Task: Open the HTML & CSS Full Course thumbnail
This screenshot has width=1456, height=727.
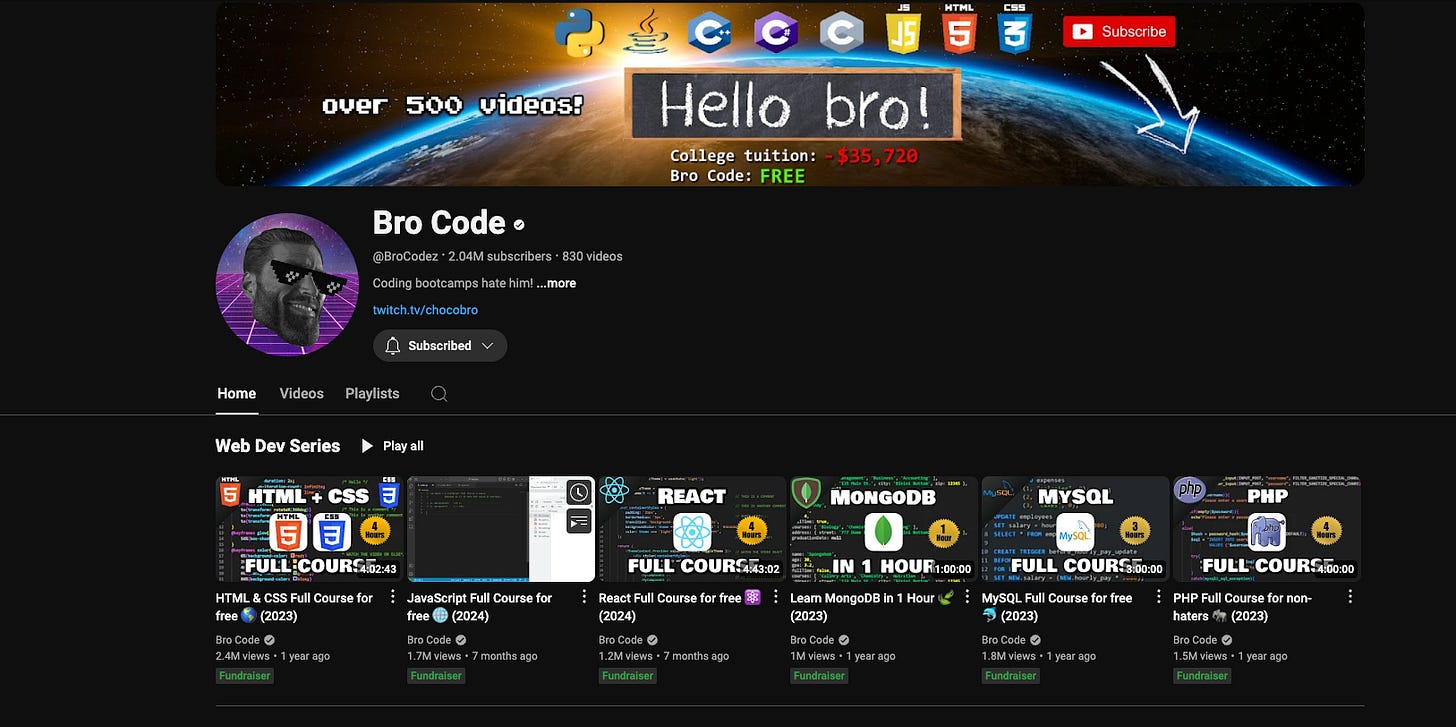Action: pos(309,529)
